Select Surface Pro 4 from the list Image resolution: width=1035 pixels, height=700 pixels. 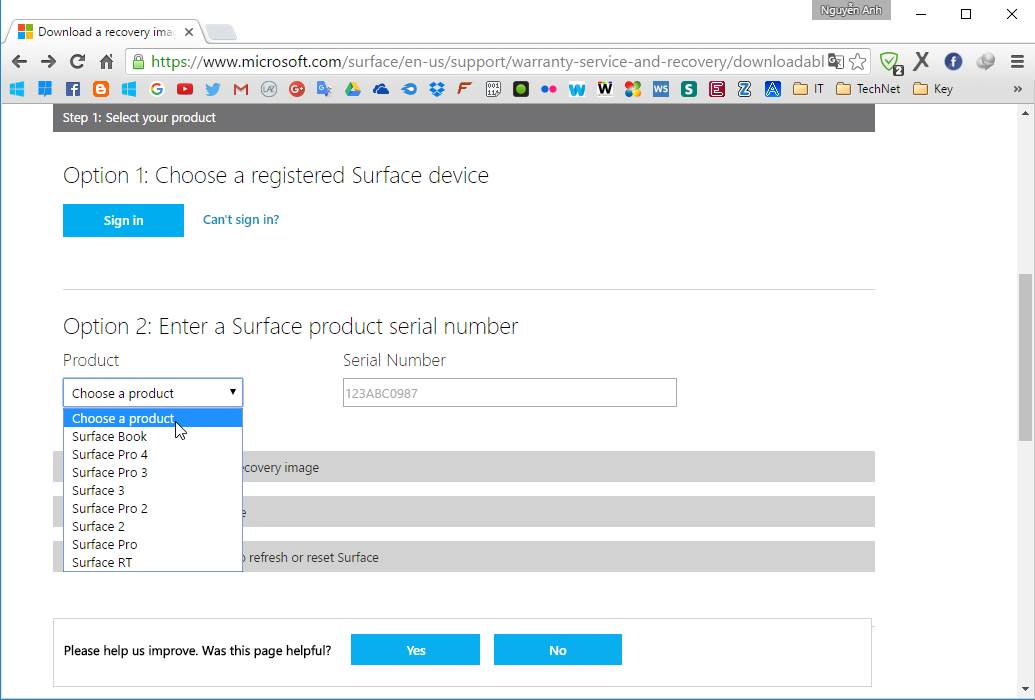point(153,454)
